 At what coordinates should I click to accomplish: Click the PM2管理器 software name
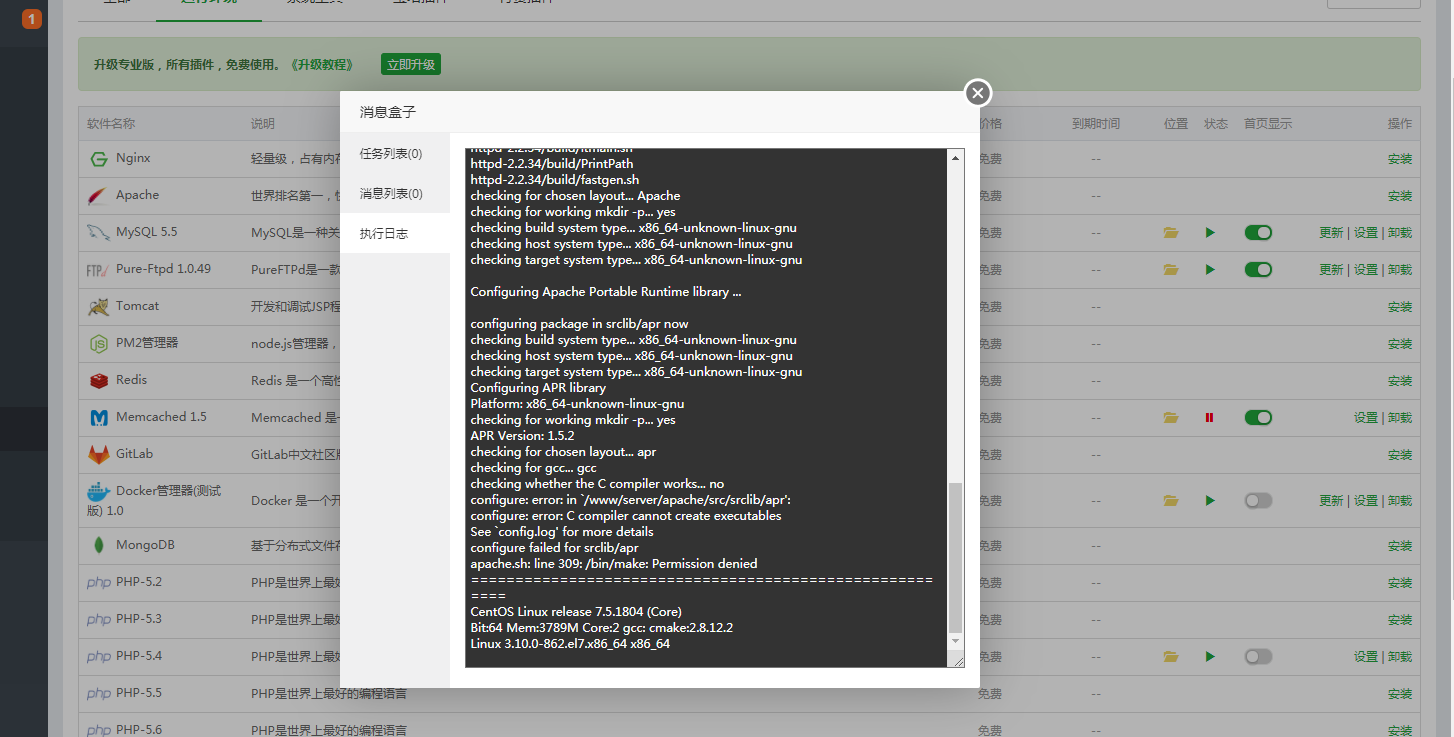click(x=147, y=343)
